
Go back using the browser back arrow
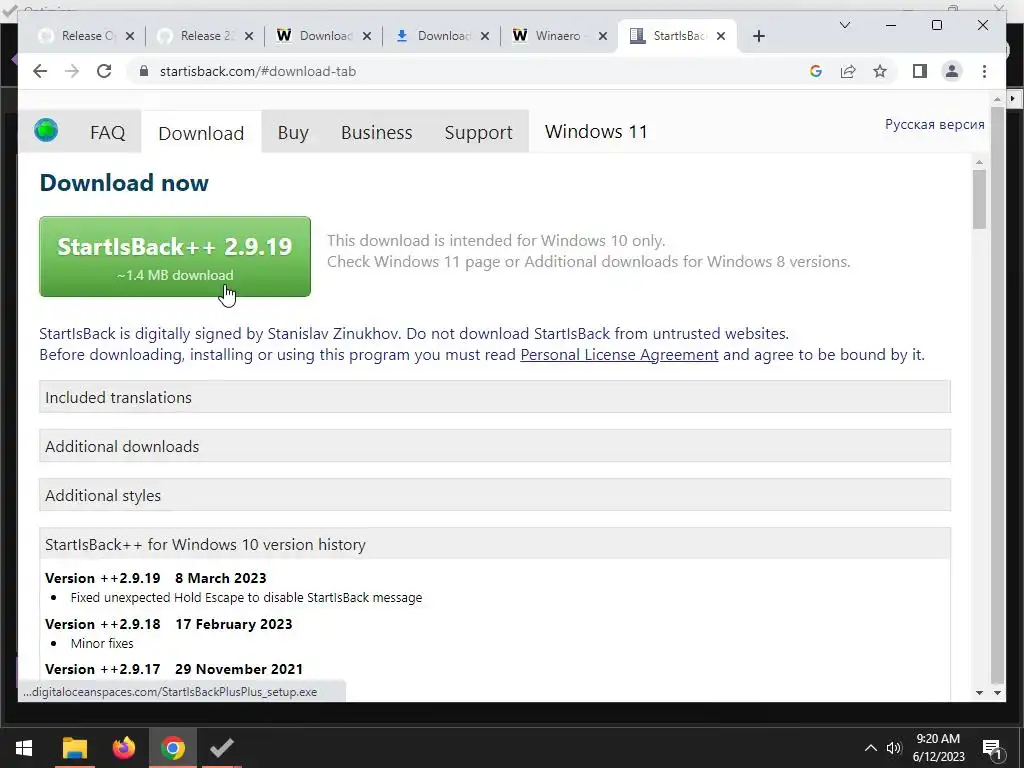40,71
